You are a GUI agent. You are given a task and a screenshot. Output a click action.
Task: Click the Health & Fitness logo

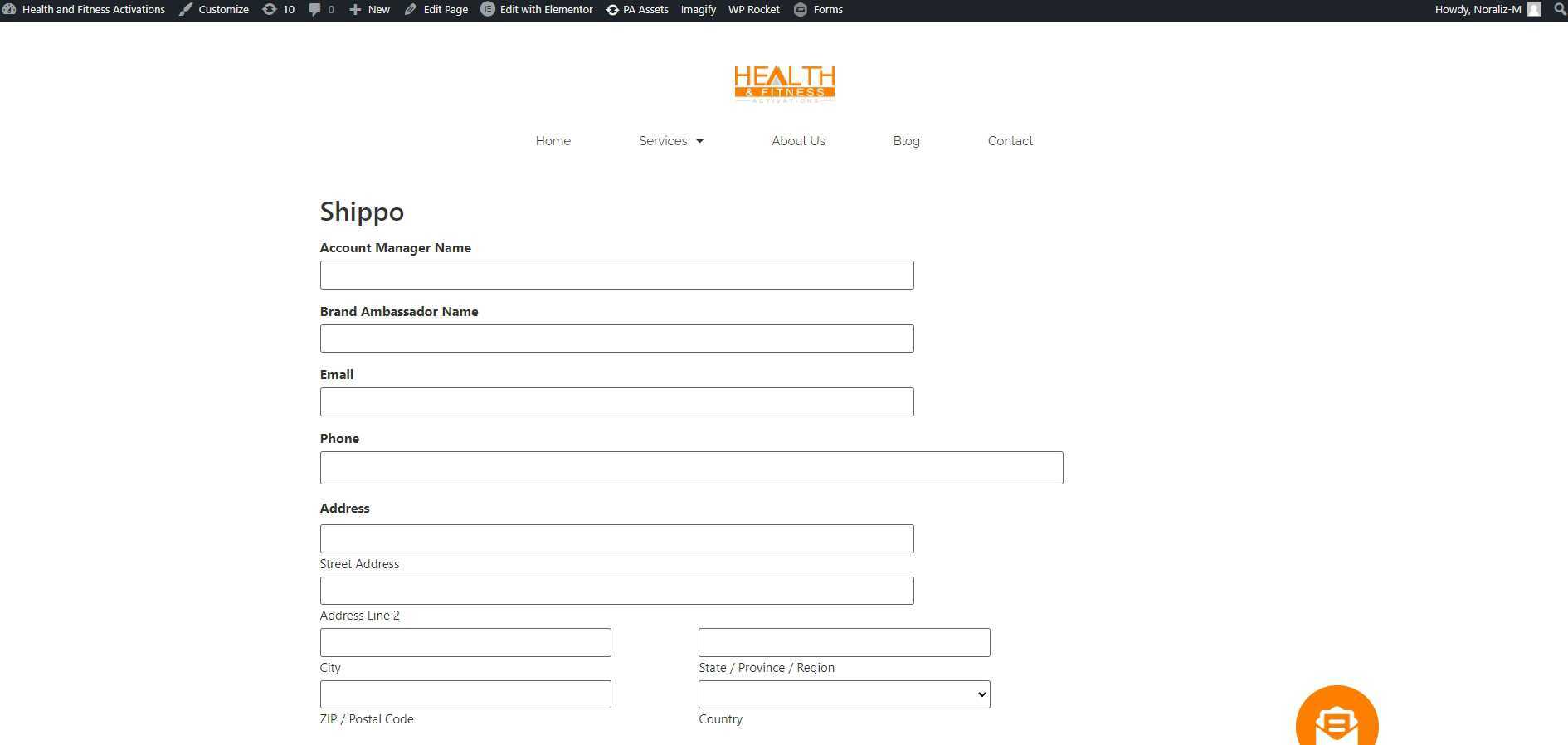click(x=785, y=84)
